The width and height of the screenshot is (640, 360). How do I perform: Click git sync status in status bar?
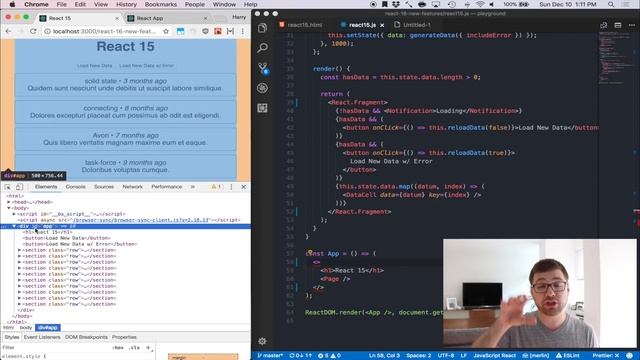pos(301,356)
